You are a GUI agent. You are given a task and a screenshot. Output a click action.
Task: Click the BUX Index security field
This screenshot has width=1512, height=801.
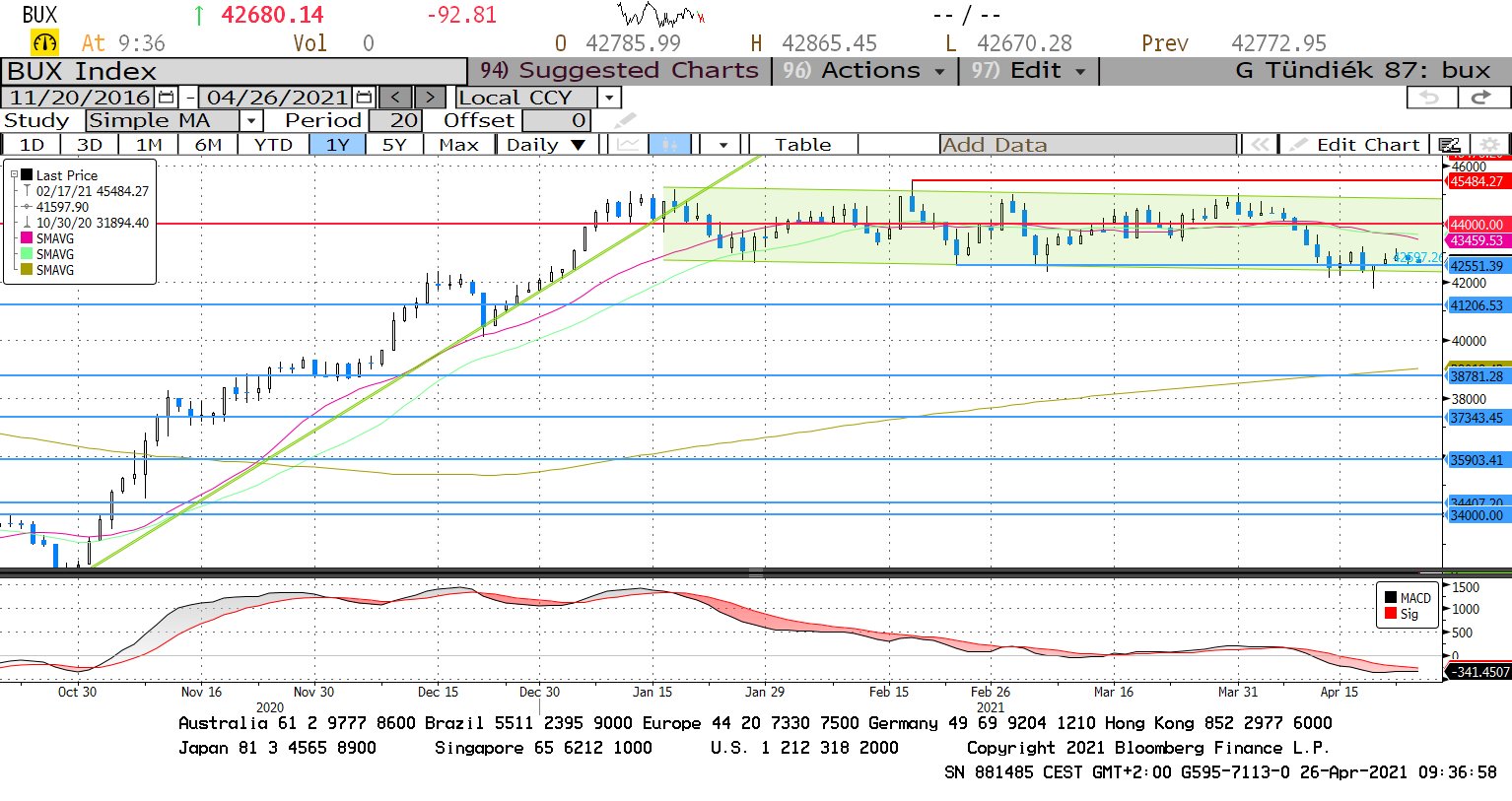(x=235, y=72)
